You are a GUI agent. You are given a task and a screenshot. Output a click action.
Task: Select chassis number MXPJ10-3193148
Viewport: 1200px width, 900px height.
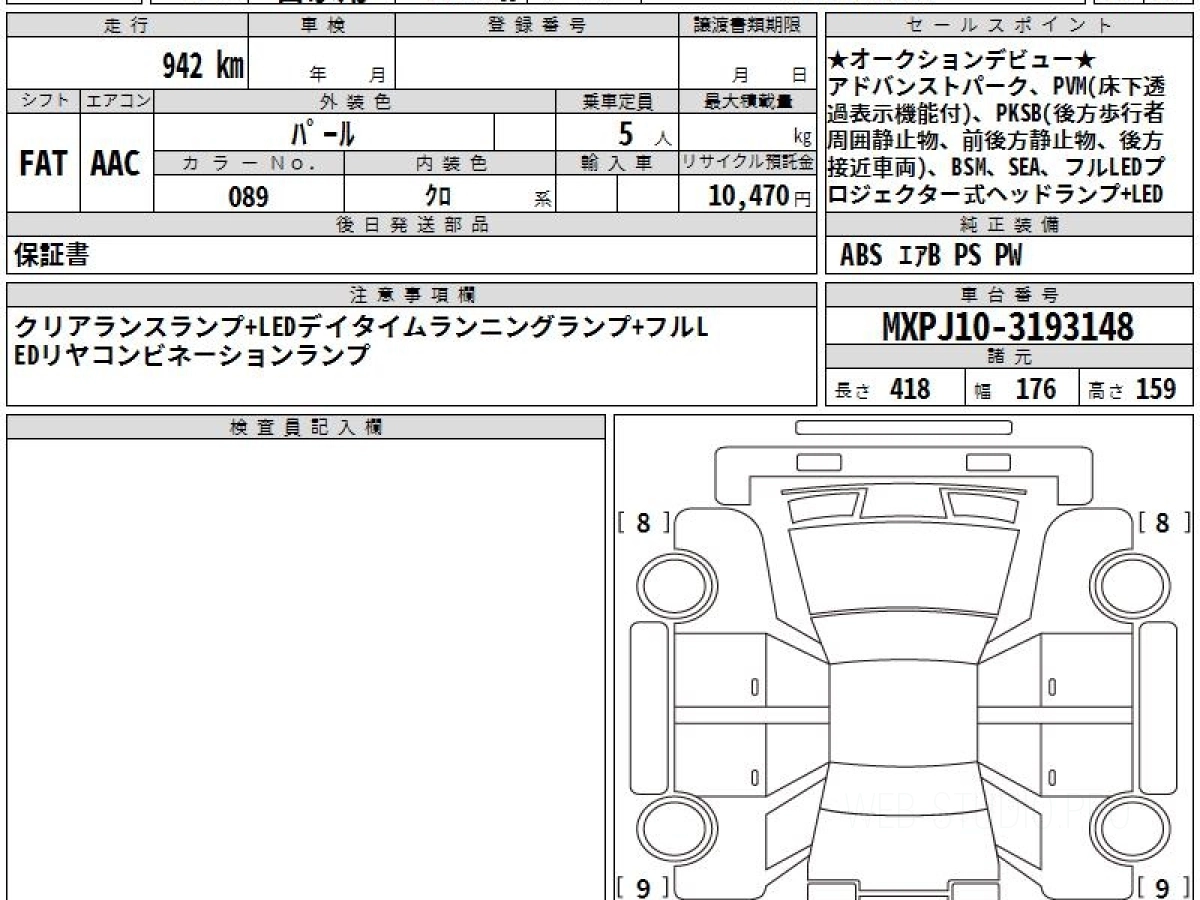[1008, 327]
